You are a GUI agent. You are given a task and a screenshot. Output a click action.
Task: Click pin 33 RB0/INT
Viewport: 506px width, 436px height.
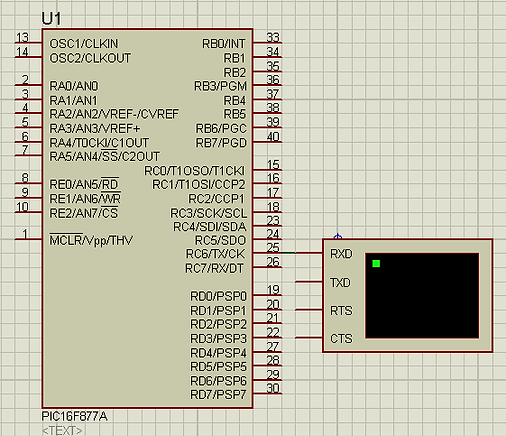coord(268,43)
